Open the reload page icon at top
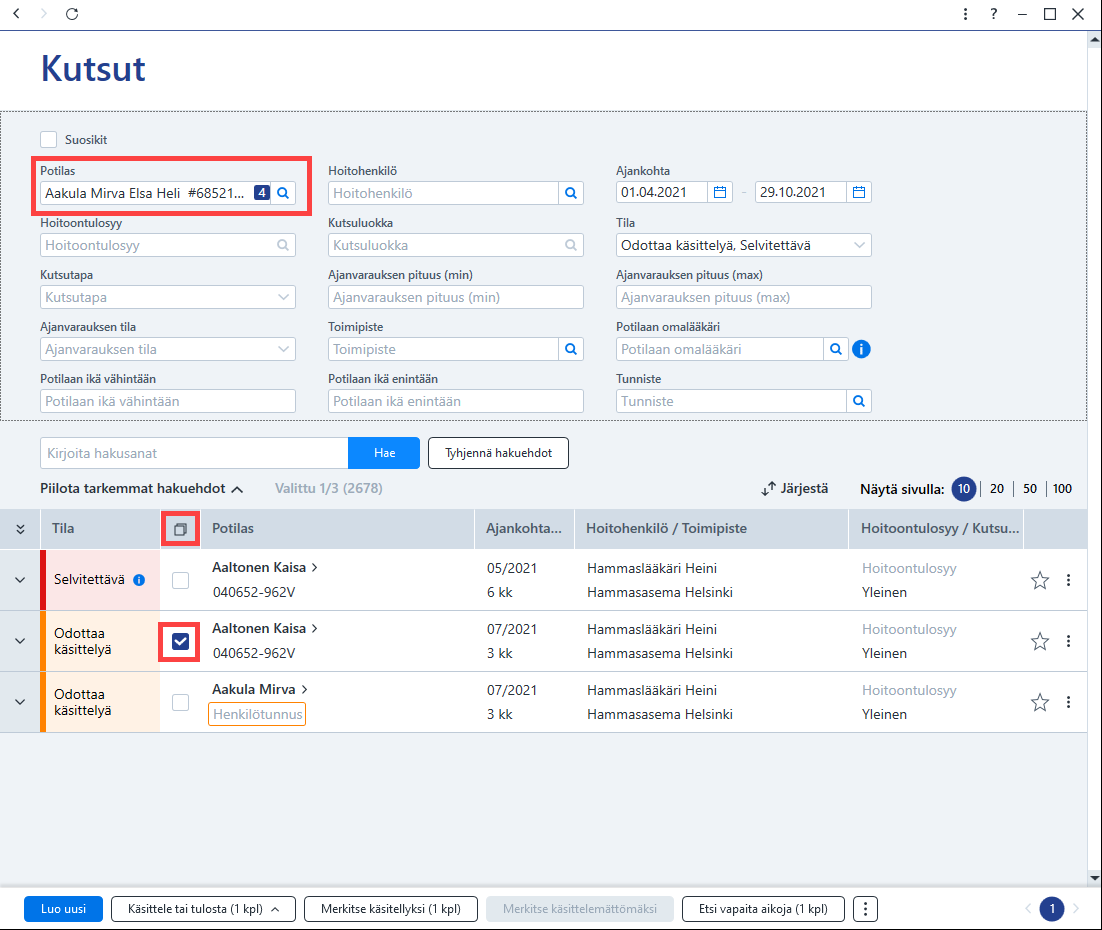This screenshot has width=1102, height=930. 72,14
